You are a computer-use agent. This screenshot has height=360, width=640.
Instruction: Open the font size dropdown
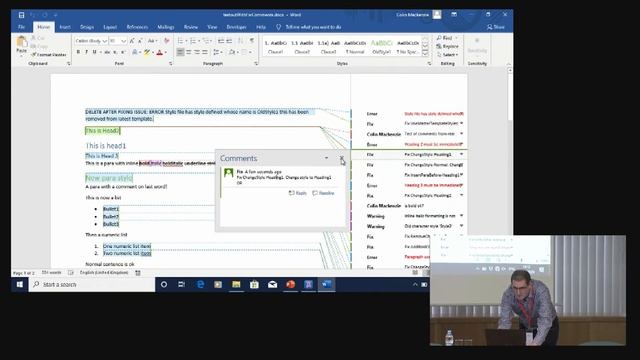pyautogui.click(x=124, y=41)
